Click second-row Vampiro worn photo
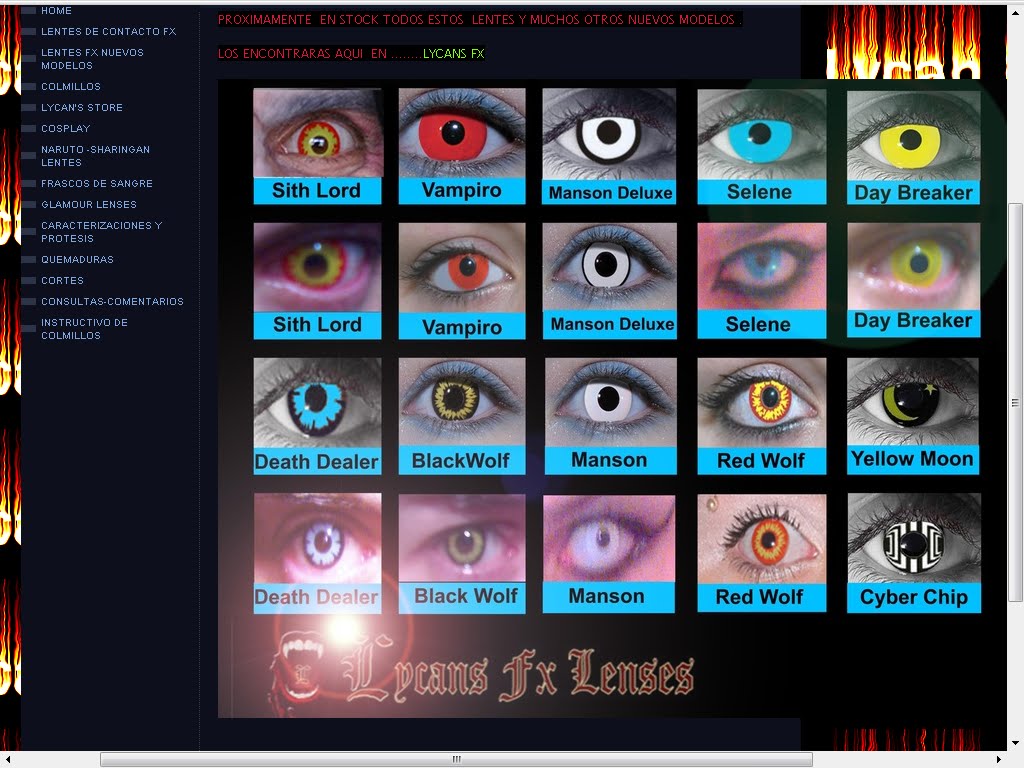The image size is (1024, 772). click(x=462, y=268)
